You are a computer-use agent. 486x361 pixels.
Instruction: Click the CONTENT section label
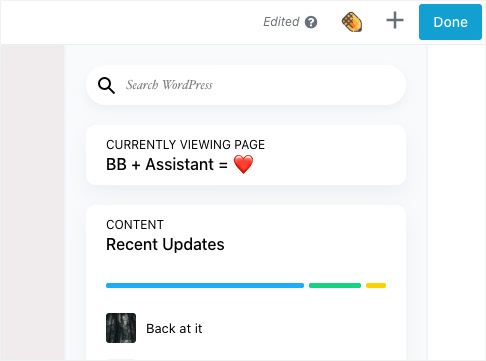[135, 225]
